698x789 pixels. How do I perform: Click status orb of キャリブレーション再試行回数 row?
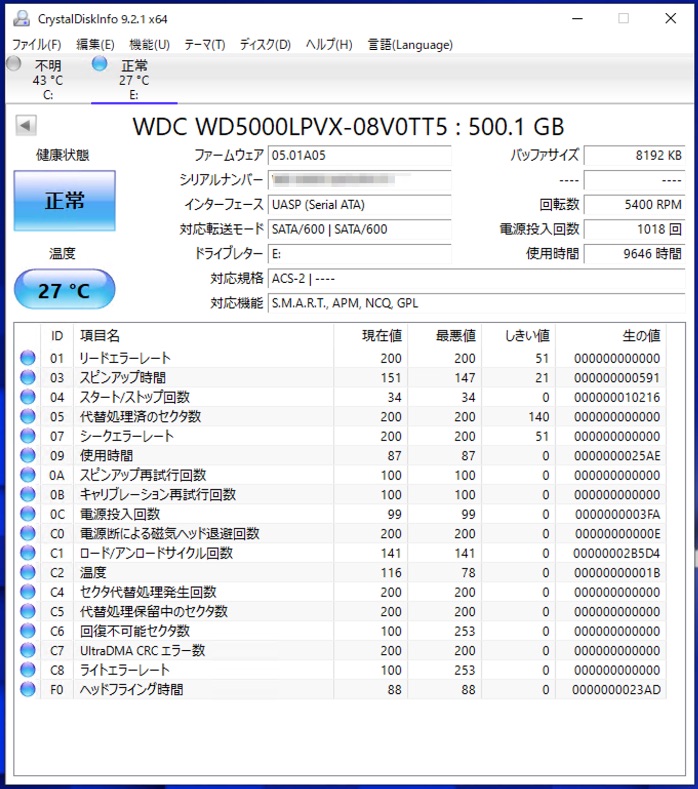(x=28, y=494)
